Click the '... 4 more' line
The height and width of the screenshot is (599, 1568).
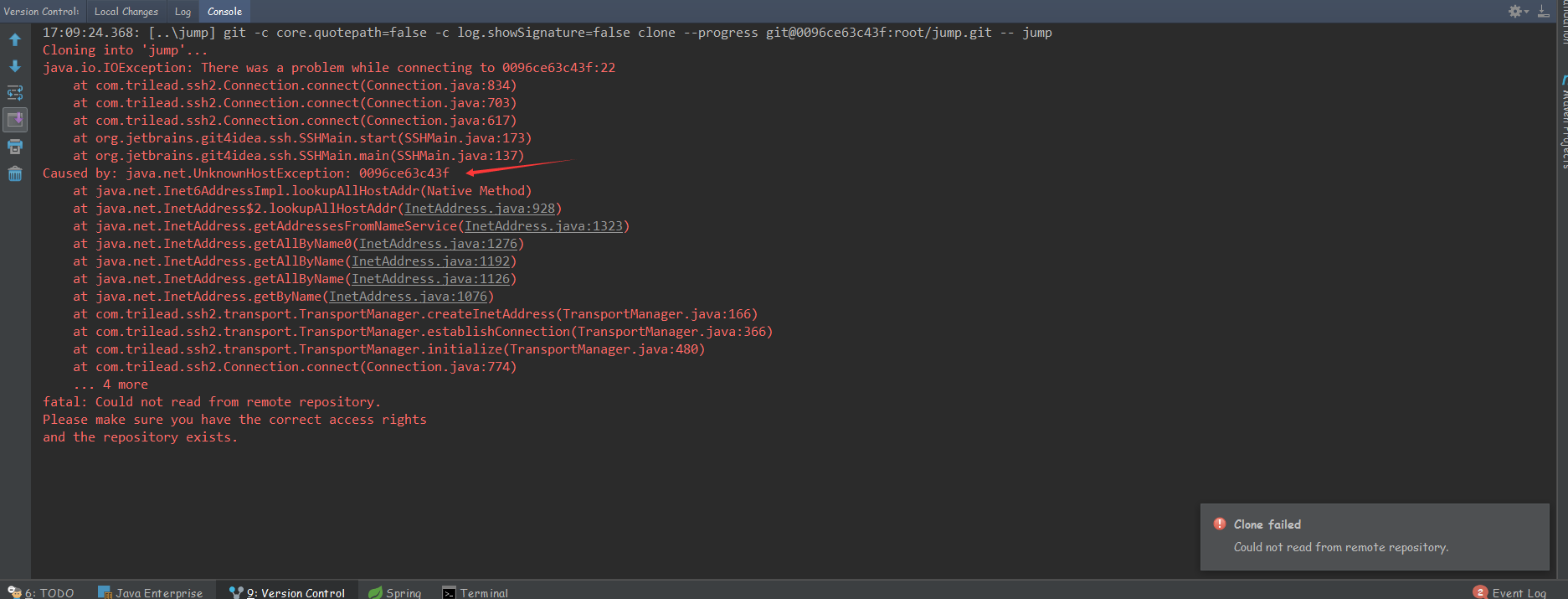coord(111,385)
